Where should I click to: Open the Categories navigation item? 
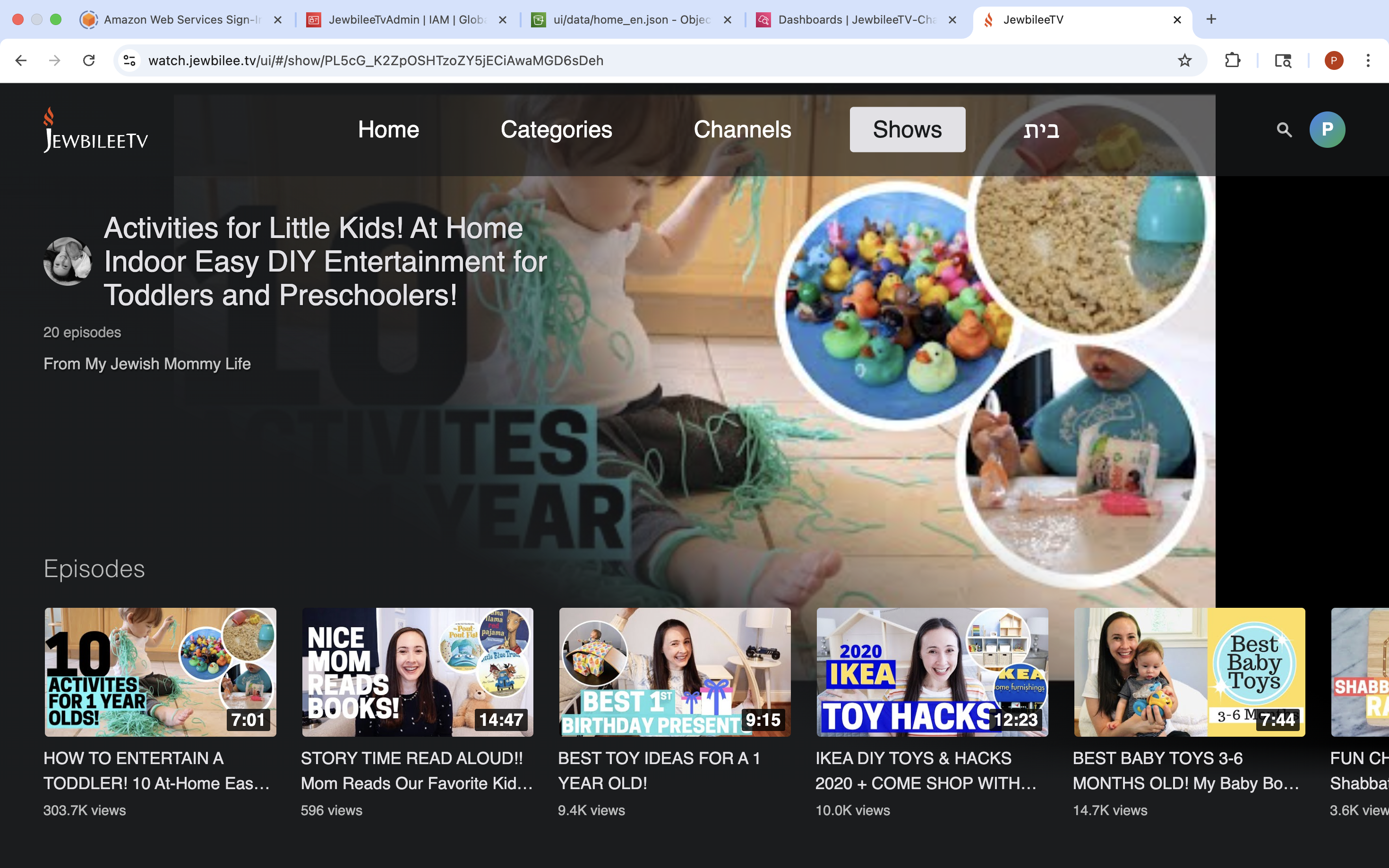(556, 130)
